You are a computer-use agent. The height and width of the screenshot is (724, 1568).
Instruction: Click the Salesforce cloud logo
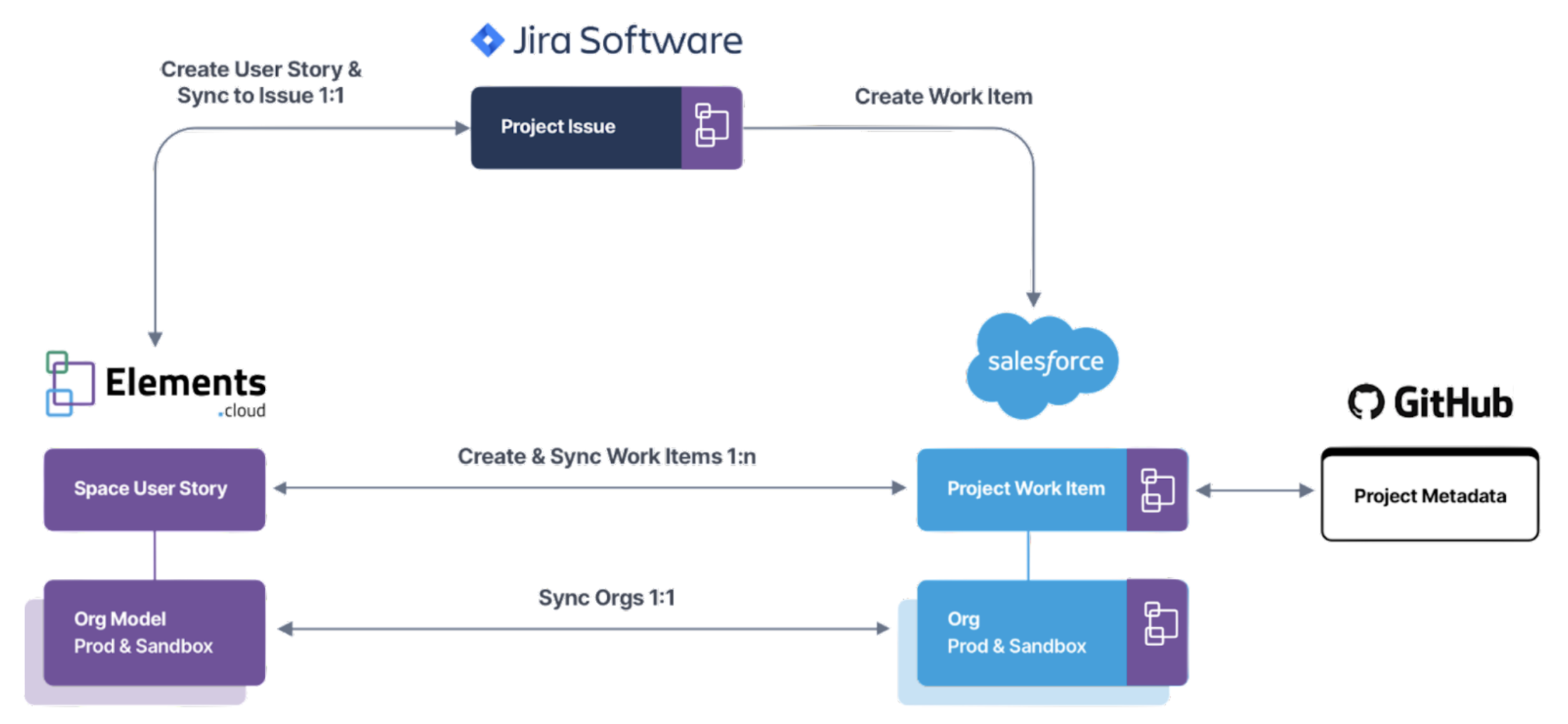(1043, 366)
